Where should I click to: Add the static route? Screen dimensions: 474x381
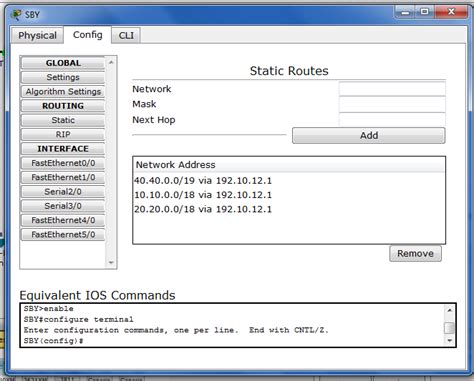coord(369,136)
